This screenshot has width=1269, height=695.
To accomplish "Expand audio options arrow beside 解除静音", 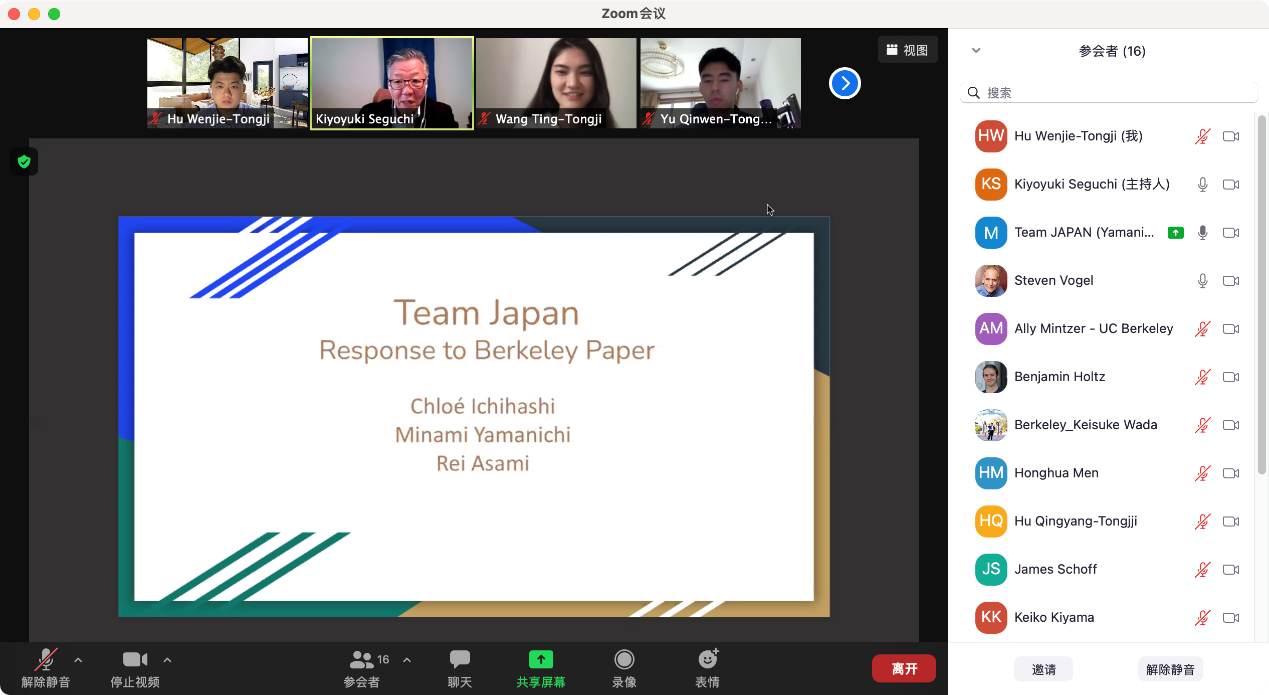I will coord(79,660).
